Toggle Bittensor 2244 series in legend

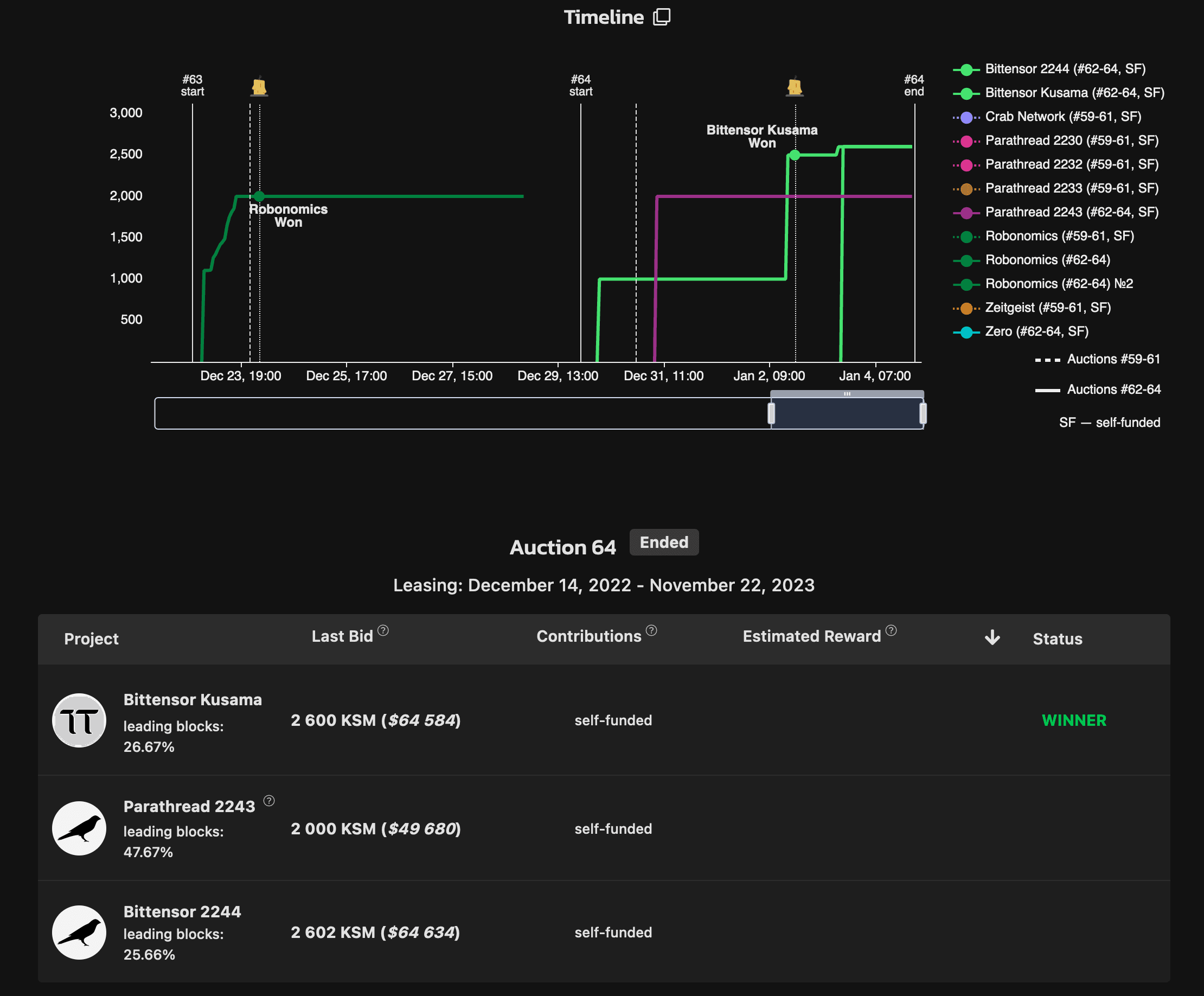(1049, 69)
